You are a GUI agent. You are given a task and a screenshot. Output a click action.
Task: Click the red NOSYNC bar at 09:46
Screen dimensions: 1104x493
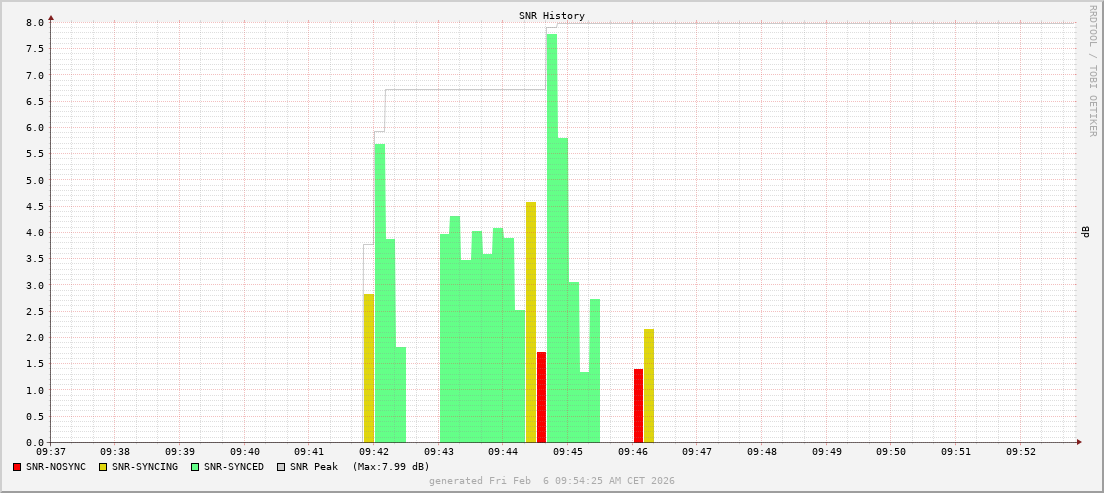click(x=638, y=405)
